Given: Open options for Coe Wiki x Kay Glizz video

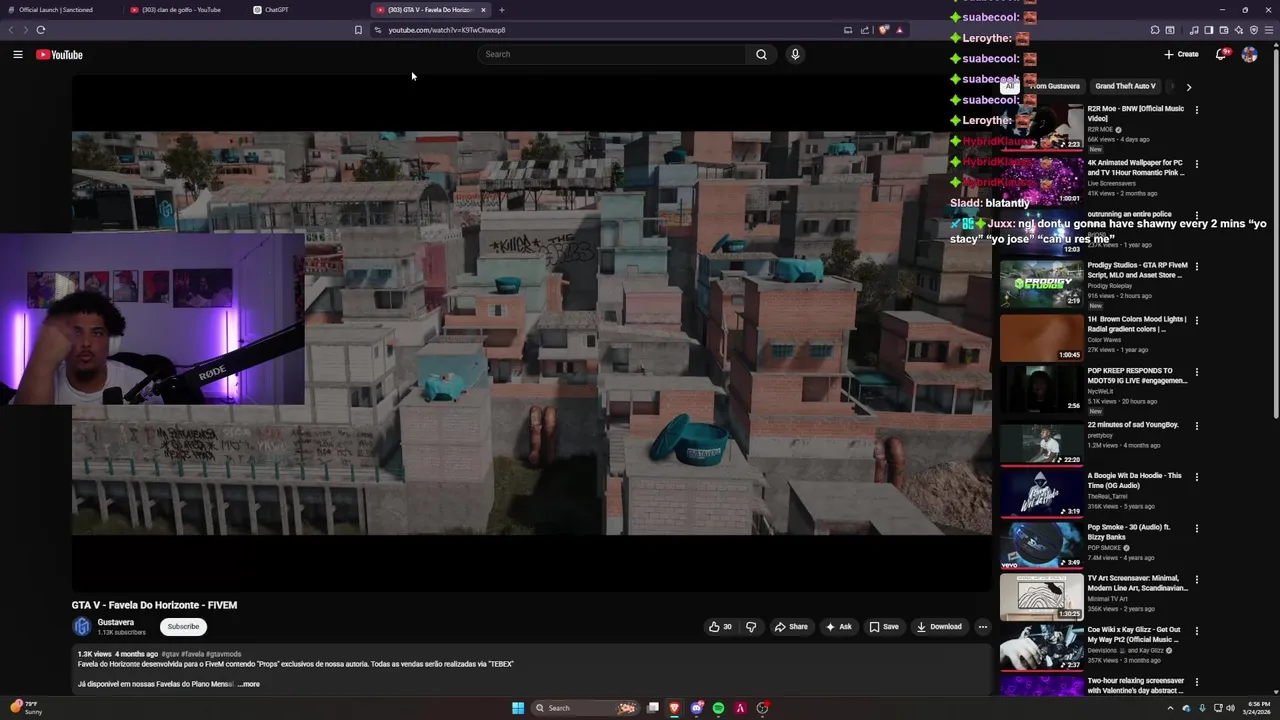Looking at the screenshot, I should click(1196, 631).
